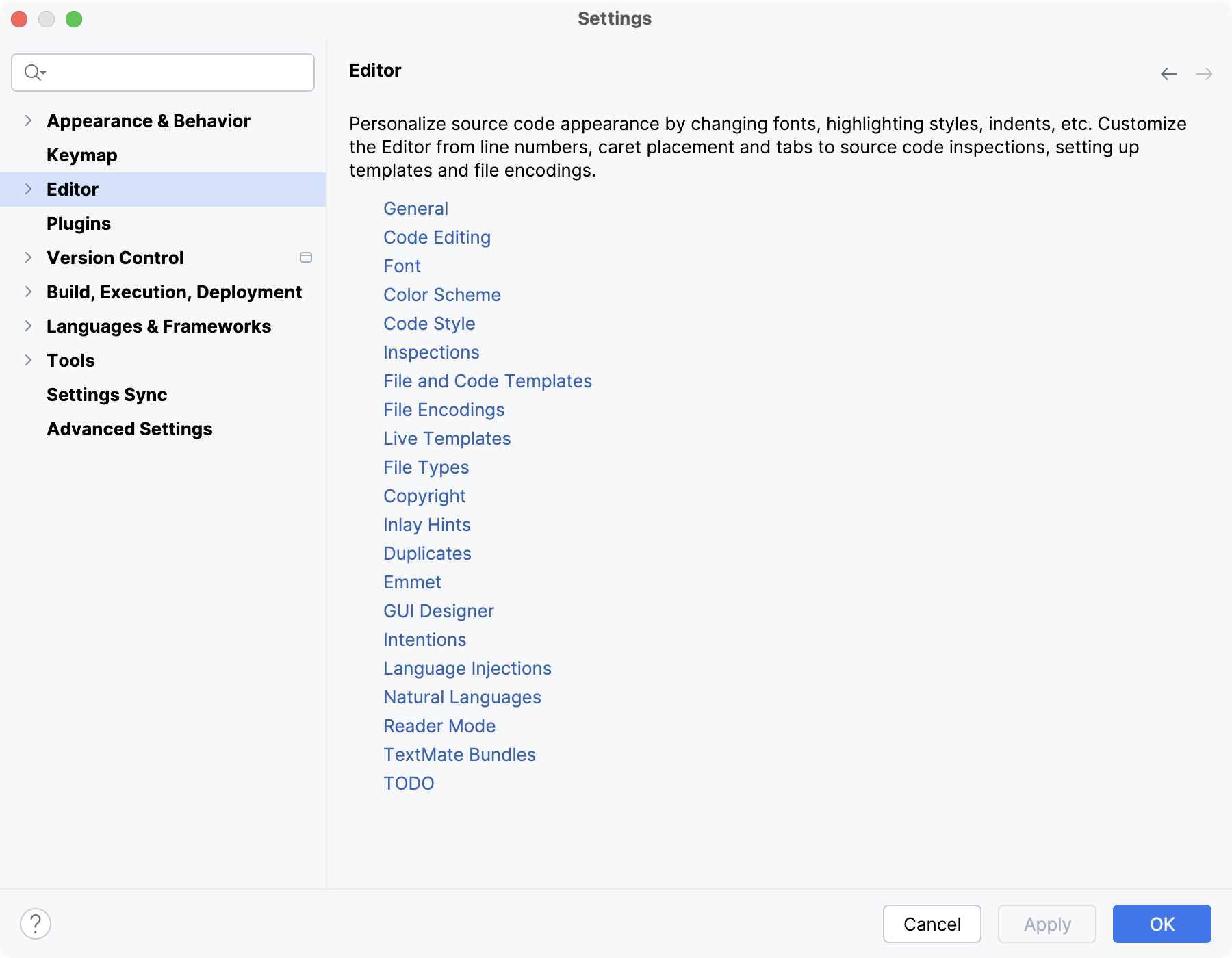Click the icon next to Version Control
The height and width of the screenshot is (958, 1232).
coord(306,257)
